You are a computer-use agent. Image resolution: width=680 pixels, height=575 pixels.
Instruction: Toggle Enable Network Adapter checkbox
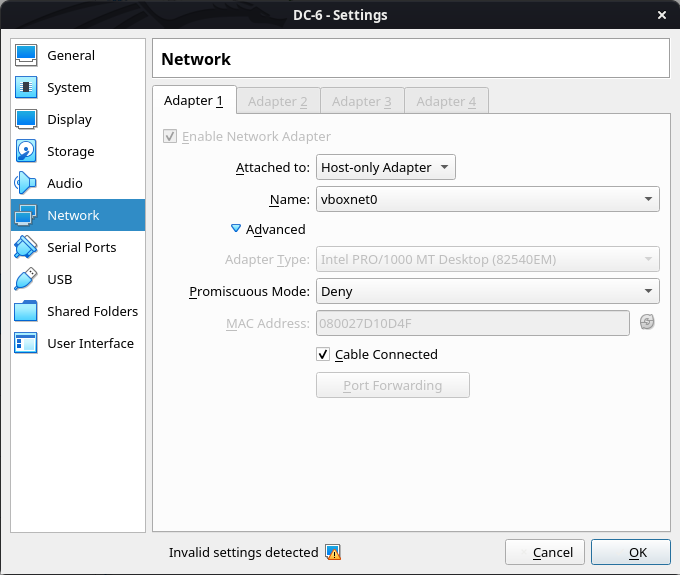tap(170, 136)
